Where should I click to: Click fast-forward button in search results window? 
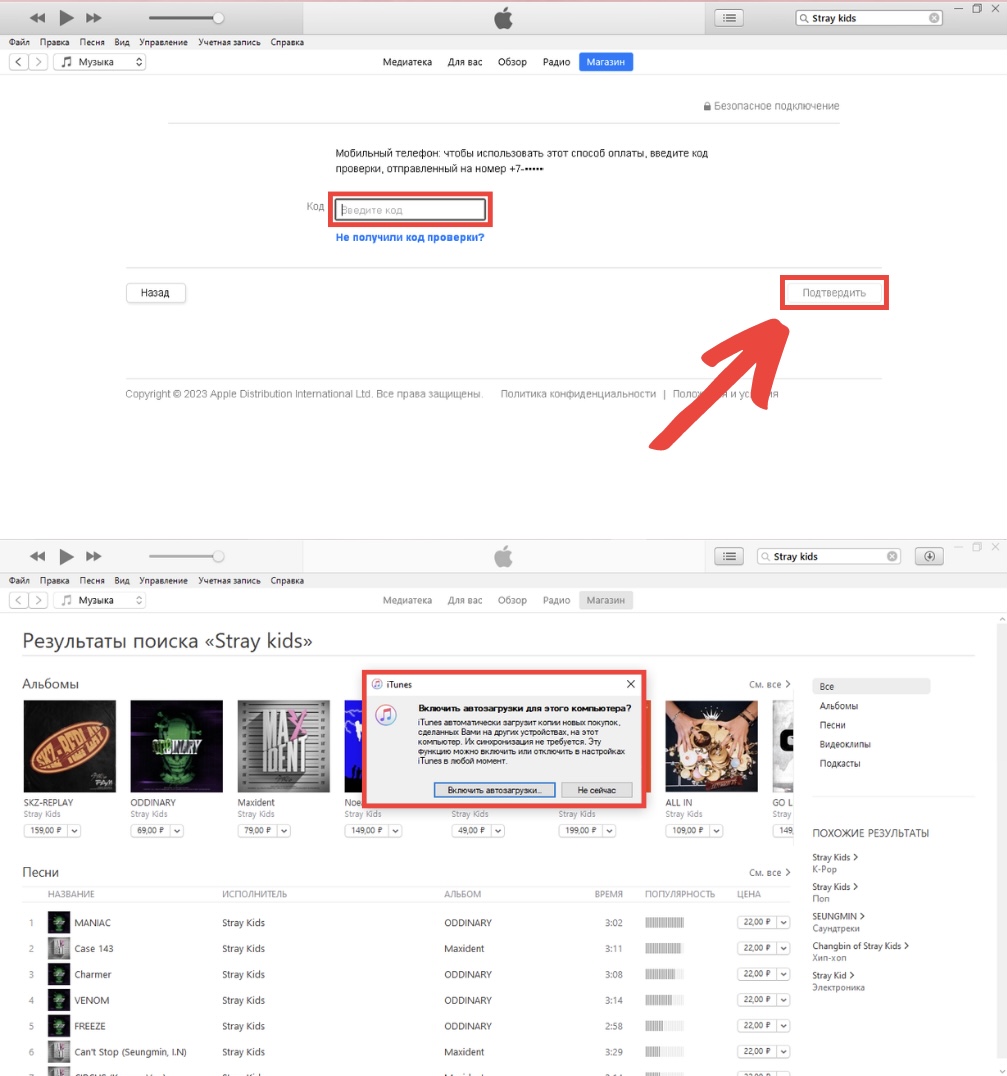pyautogui.click(x=94, y=557)
